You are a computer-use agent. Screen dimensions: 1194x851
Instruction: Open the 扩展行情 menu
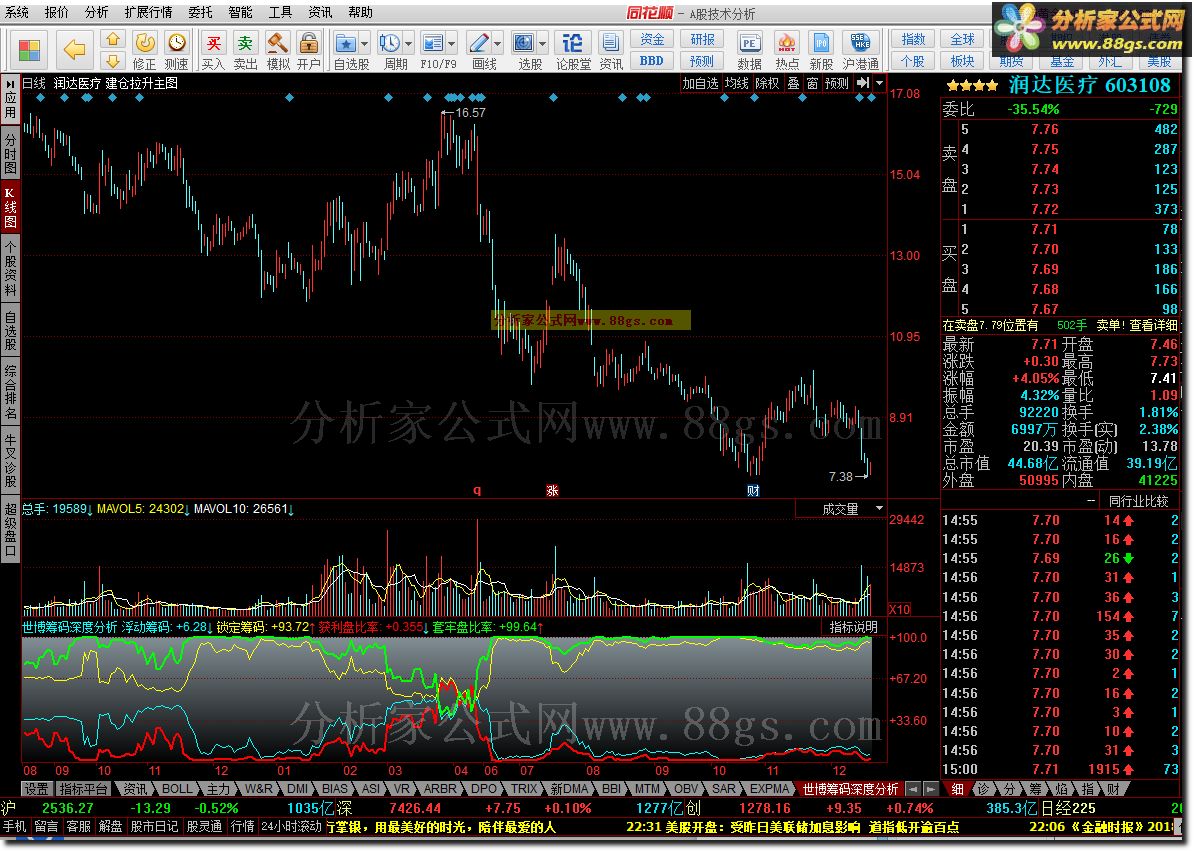point(148,12)
